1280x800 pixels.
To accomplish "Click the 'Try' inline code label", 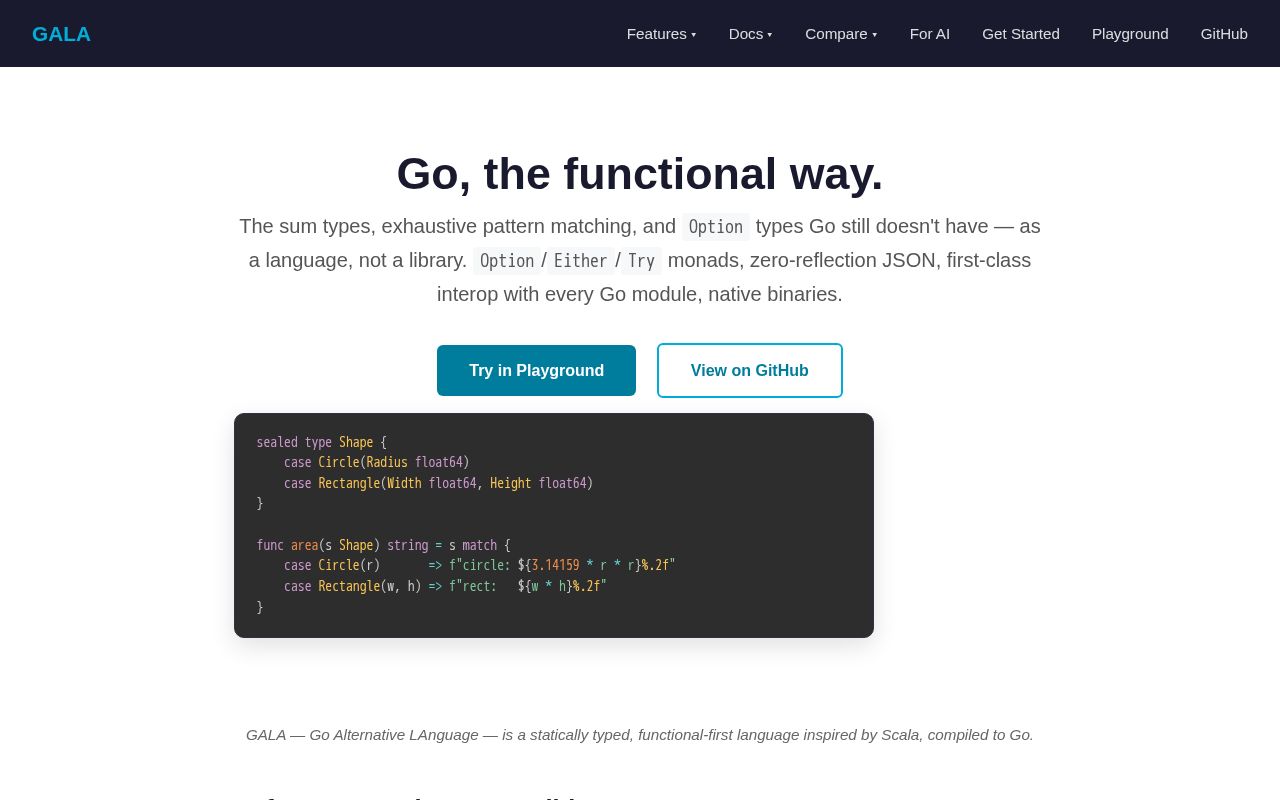I will point(641,261).
